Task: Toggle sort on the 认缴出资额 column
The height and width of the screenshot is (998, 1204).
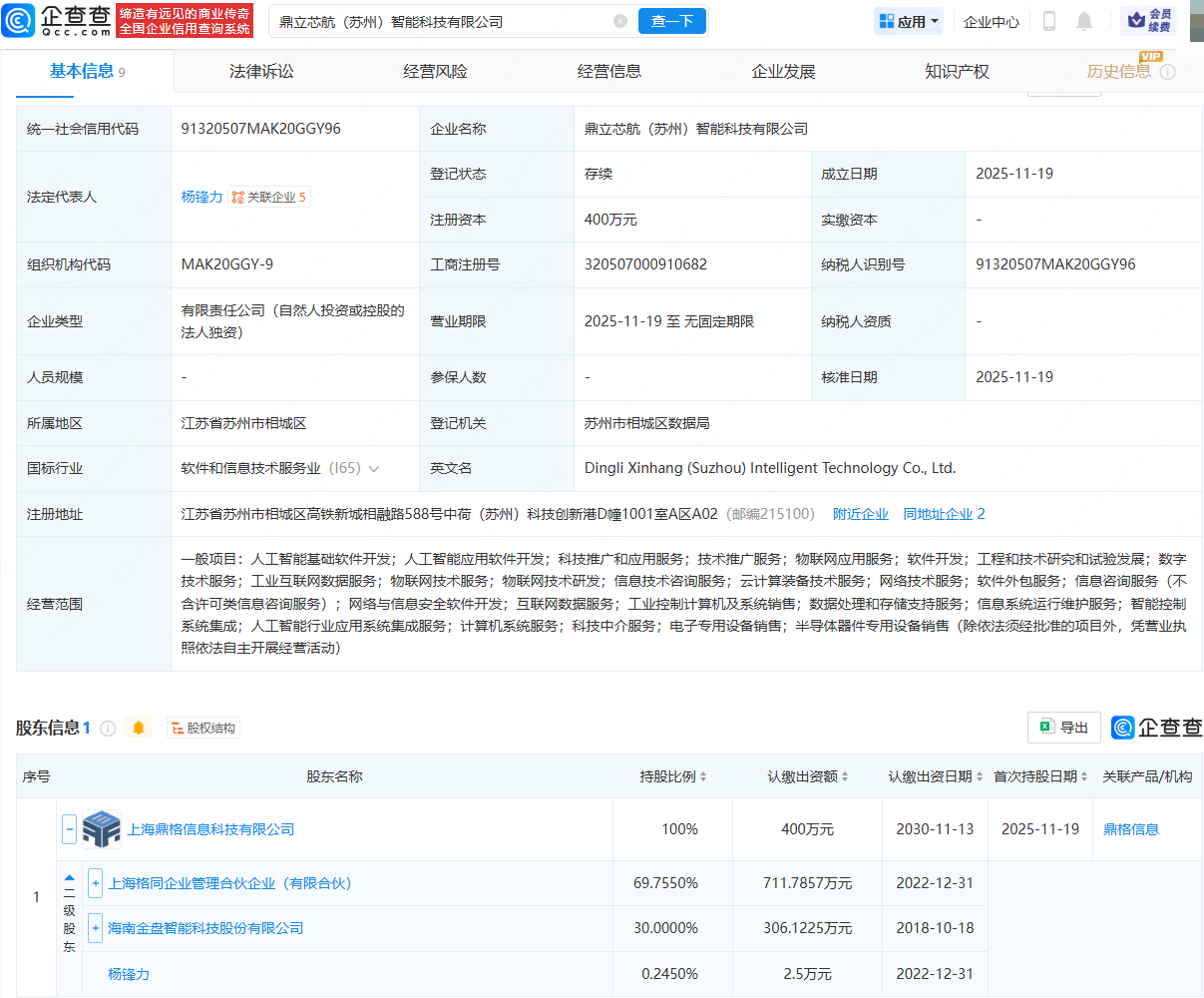Action: tap(845, 775)
